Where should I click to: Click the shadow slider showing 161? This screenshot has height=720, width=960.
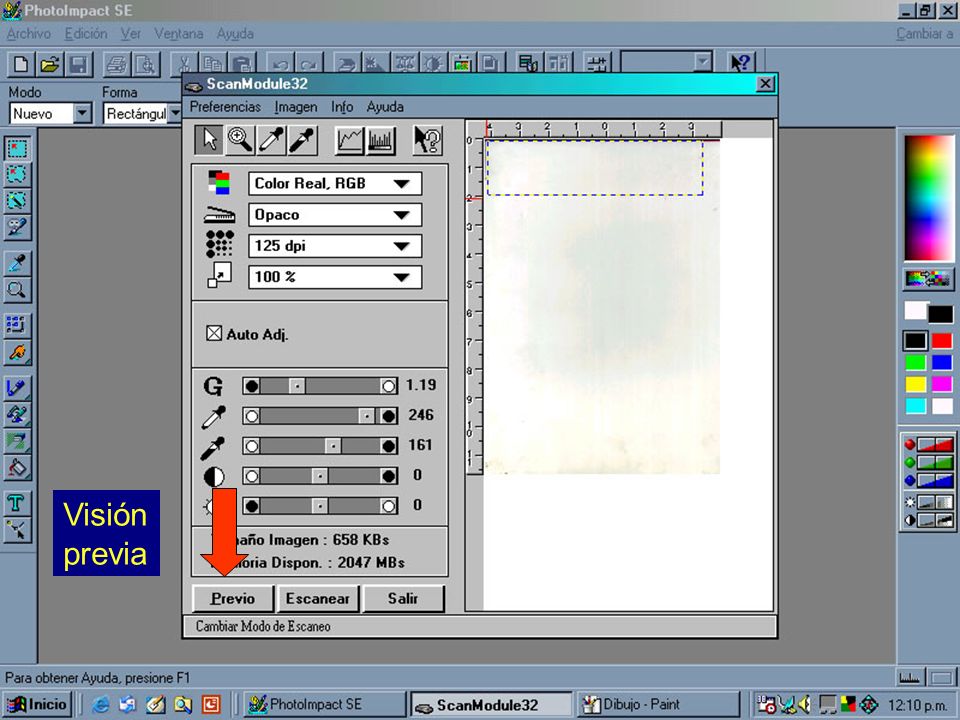coord(320,446)
